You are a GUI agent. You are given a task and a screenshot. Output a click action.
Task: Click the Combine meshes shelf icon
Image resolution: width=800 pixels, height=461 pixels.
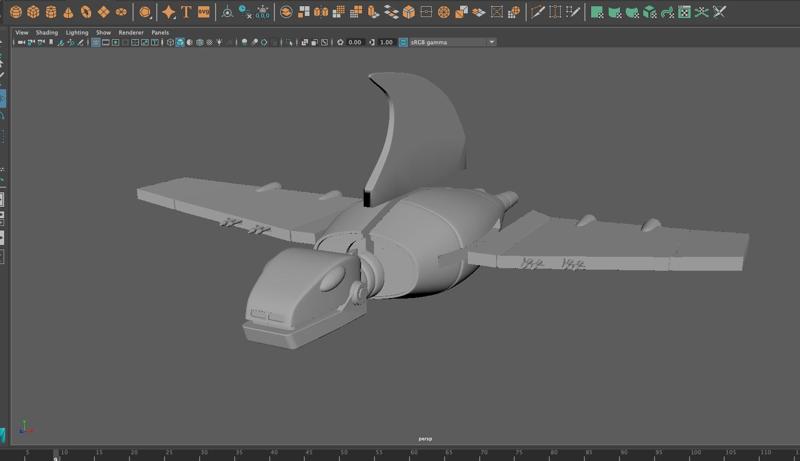point(286,12)
